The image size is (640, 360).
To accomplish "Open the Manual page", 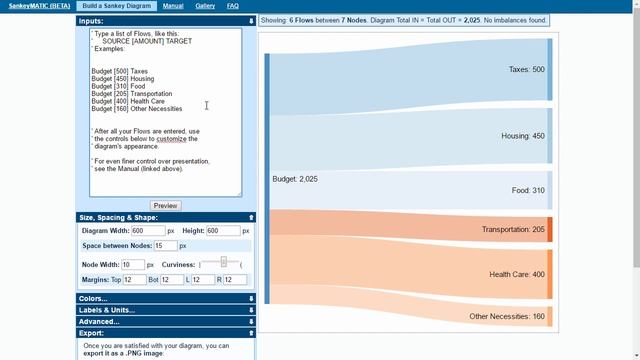I will click(x=173, y=6).
